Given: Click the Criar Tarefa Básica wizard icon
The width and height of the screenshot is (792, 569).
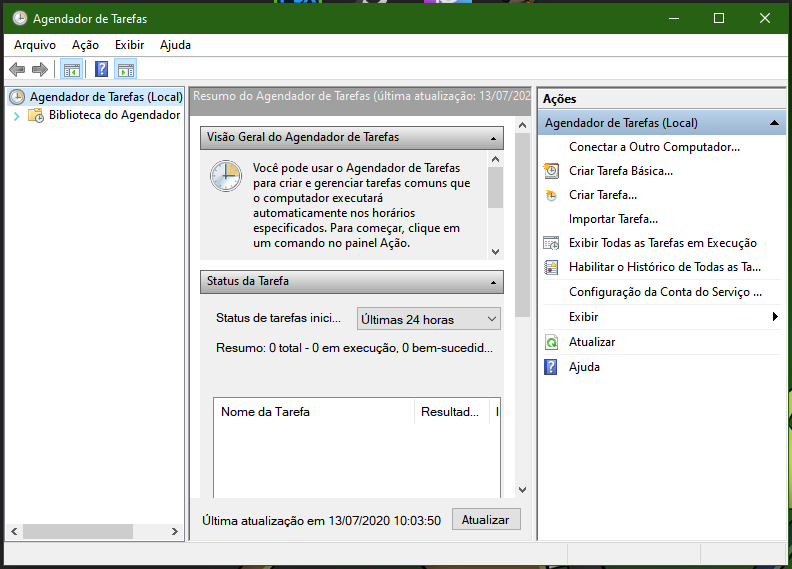Looking at the screenshot, I should tap(551, 171).
